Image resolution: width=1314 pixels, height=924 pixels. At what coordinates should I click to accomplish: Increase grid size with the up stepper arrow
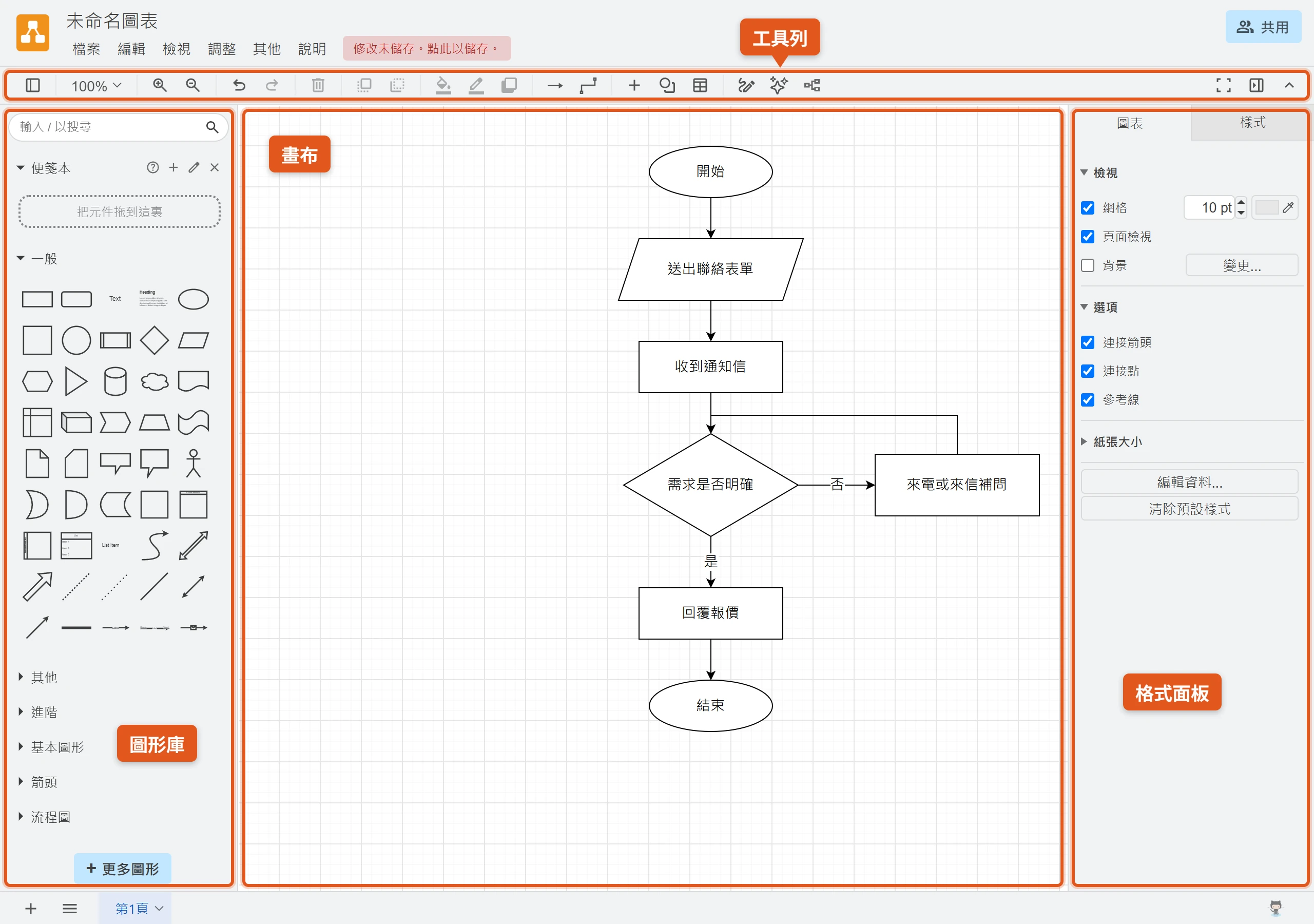pos(1241,202)
